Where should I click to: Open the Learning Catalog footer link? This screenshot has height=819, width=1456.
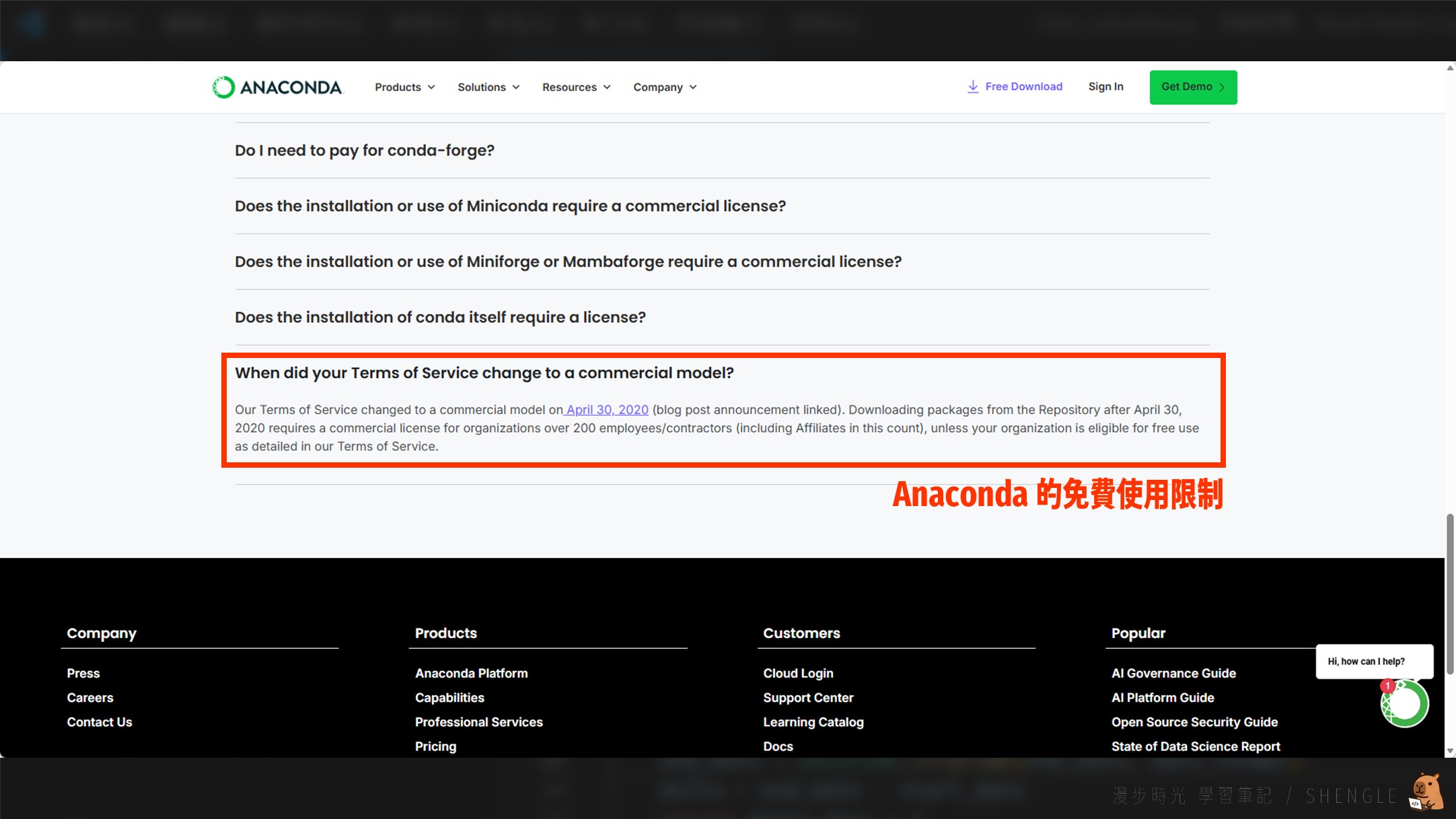pyautogui.click(x=813, y=722)
